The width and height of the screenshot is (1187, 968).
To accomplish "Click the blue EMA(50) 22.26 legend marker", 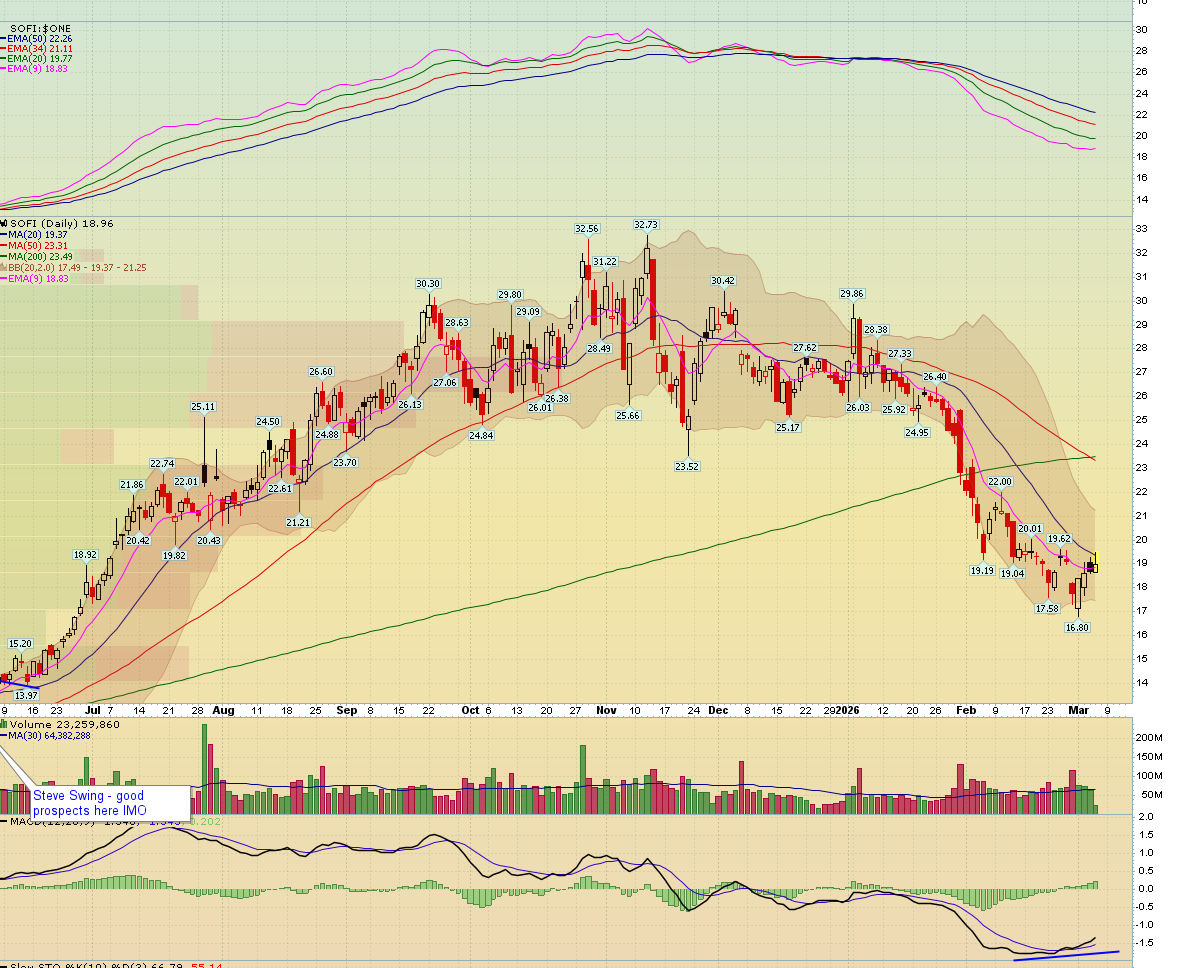I will (x=4, y=38).
